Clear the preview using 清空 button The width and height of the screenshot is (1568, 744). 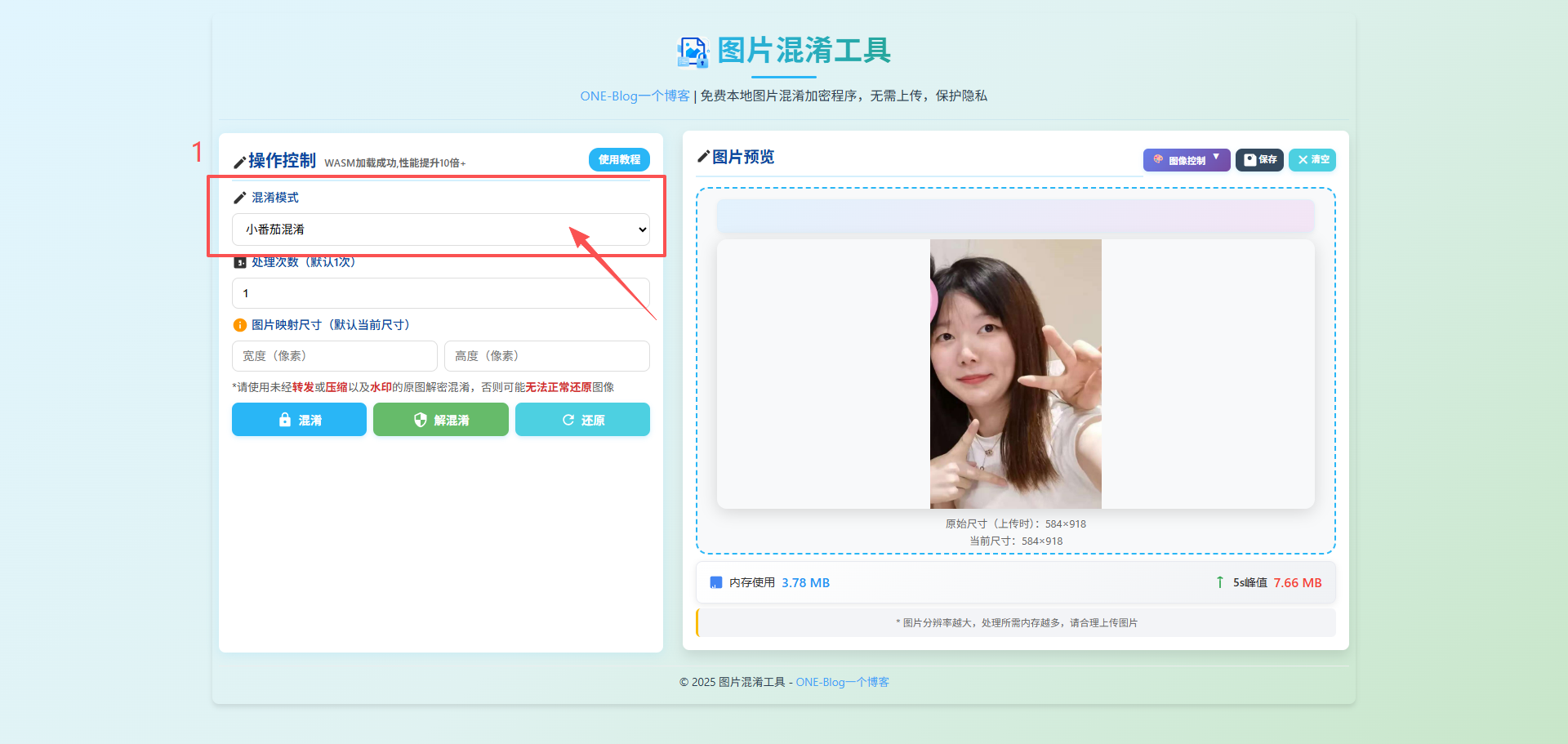[1312, 160]
